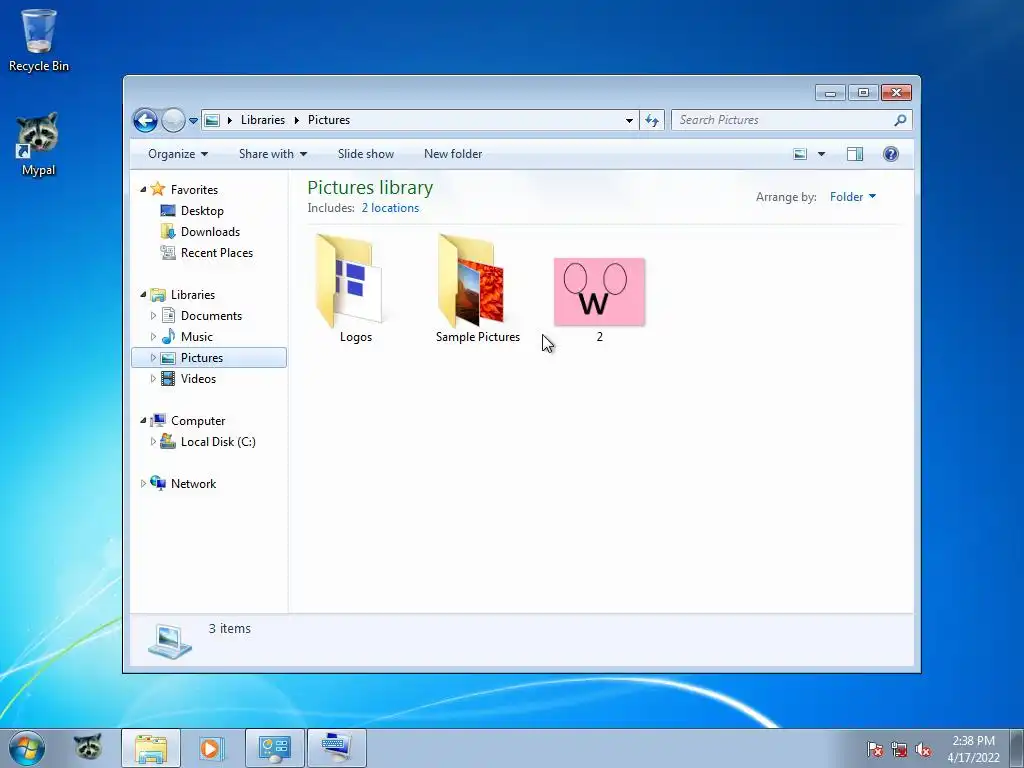Open Windows Media Player from taskbar
The image size is (1024, 768).
[x=212, y=748]
